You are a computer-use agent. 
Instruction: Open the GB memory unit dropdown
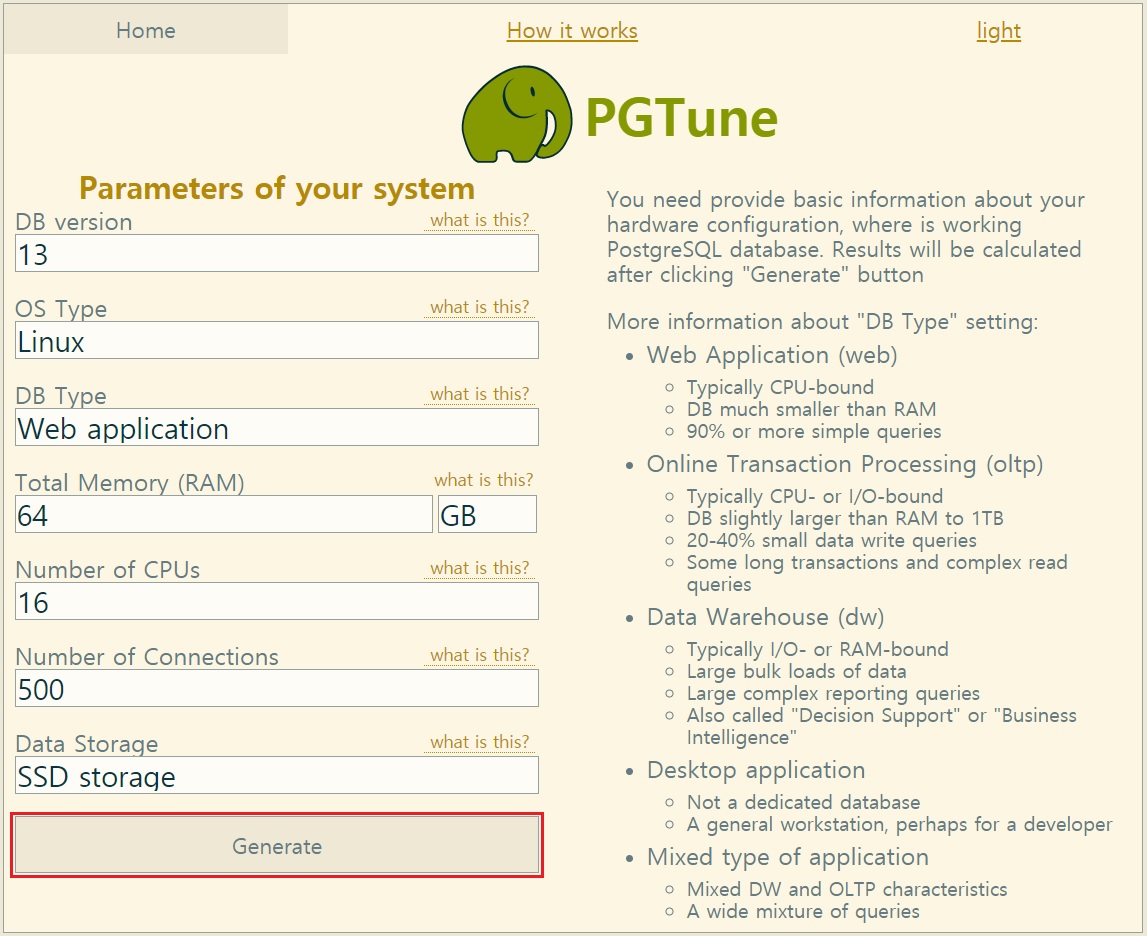tap(487, 514)
